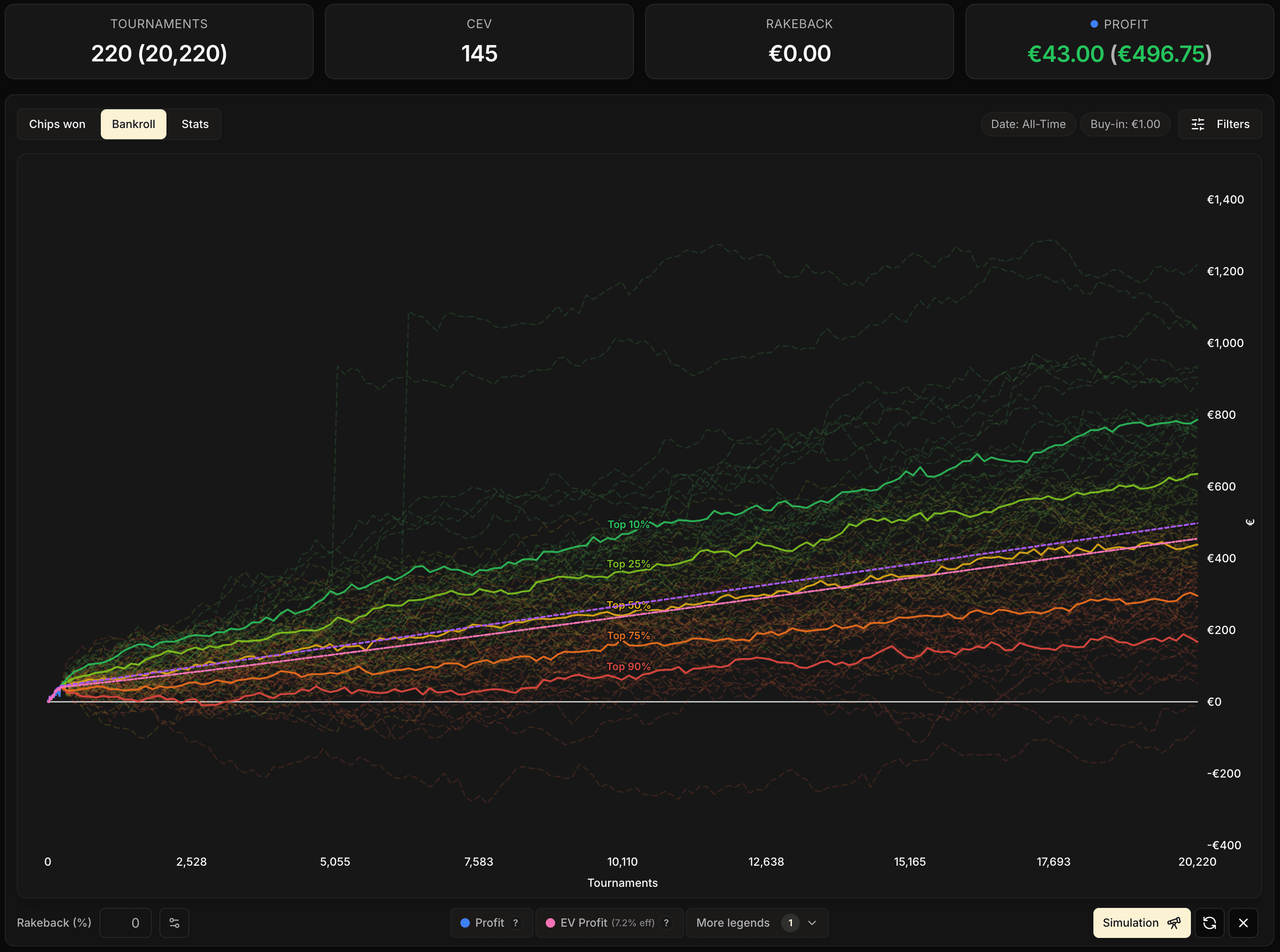
Task: Close the simulation overlay with the X
Action: 1243,922
